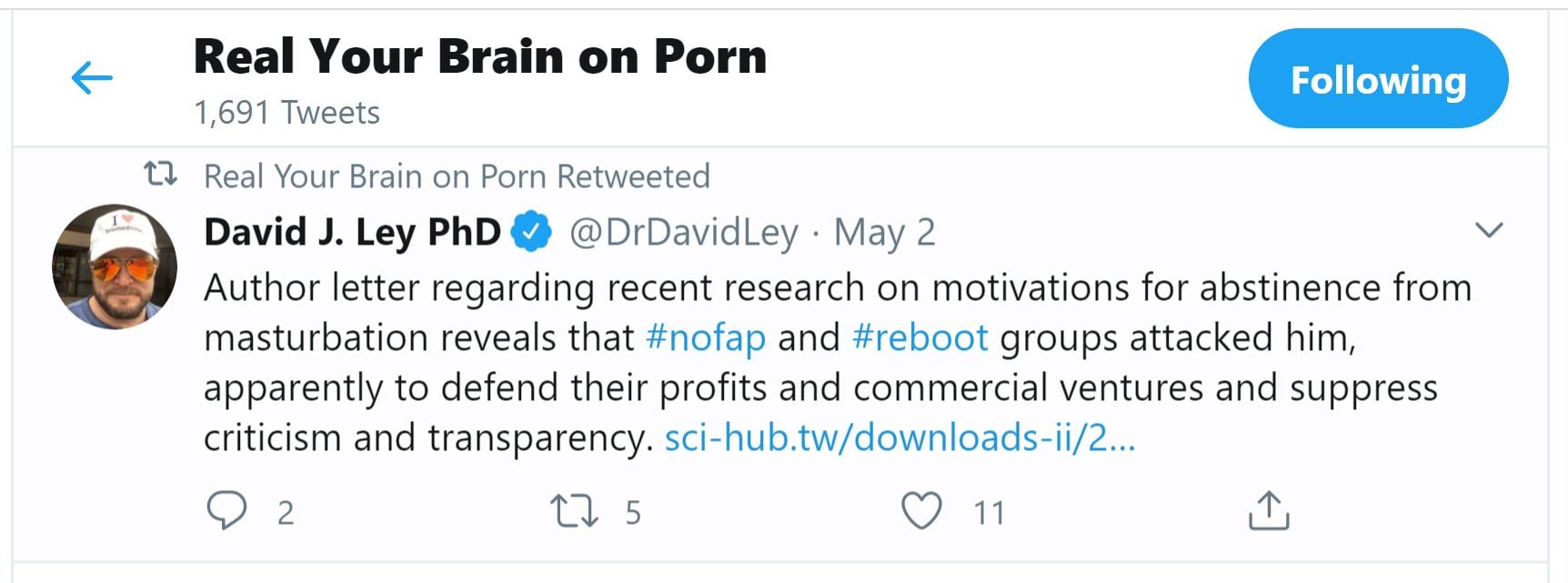Click the tweet body text to open it
The image size is (1568, 583).
819,388
